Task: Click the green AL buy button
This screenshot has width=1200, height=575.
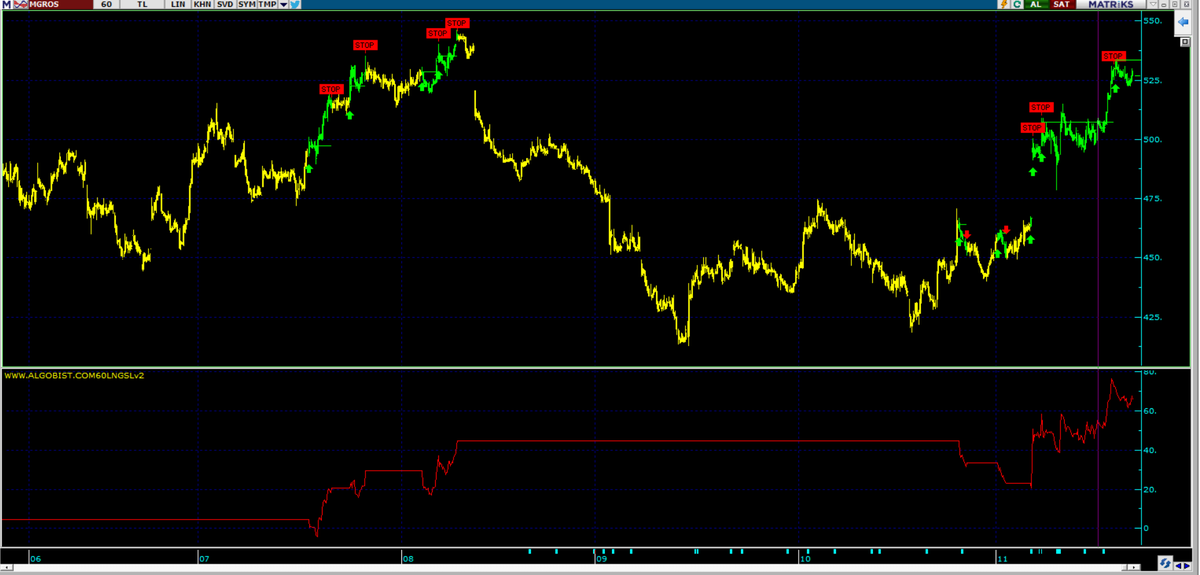Action: click(1036, 4)
